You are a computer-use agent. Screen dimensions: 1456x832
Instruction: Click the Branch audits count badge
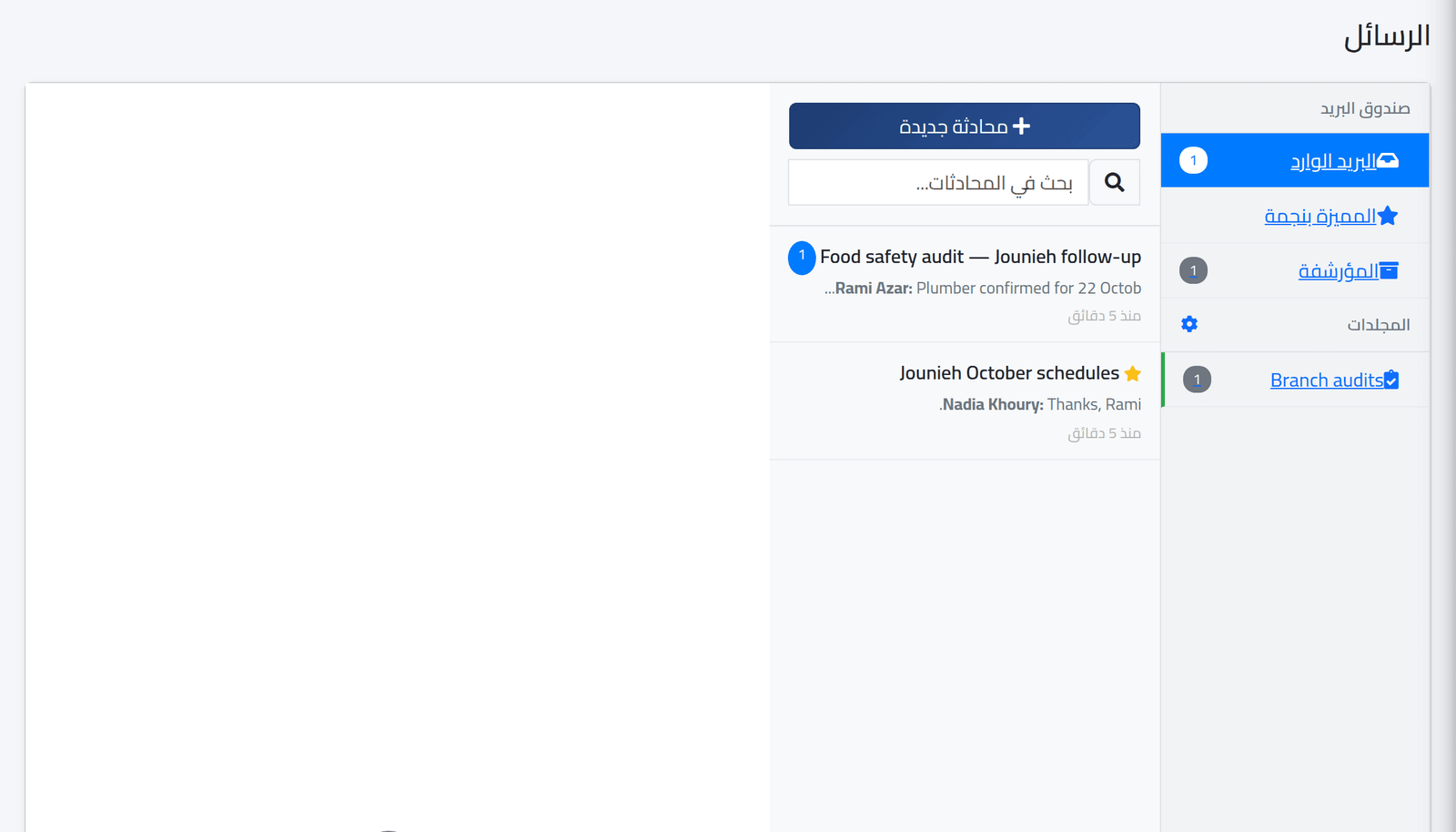(x=1197, y=380)
